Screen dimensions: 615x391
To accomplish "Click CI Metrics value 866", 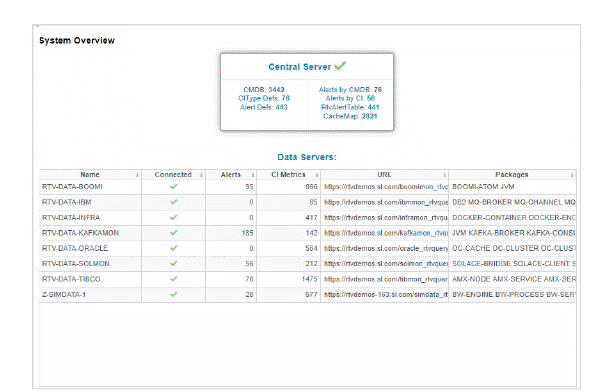I will [311, 187].
